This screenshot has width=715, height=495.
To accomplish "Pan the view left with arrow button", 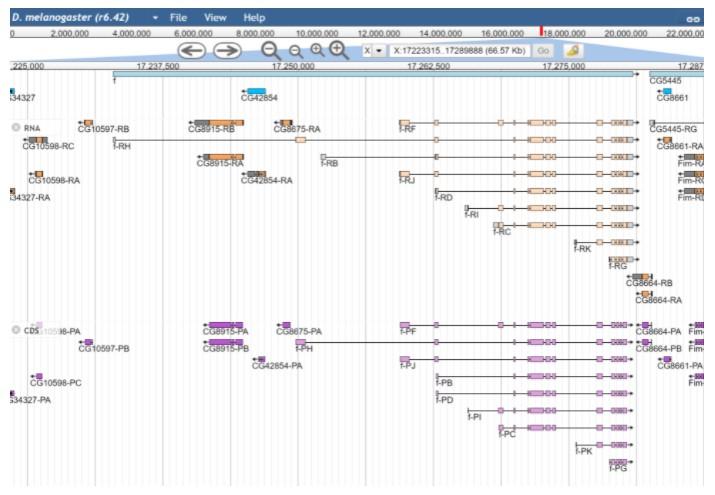I will pos(192,50).
